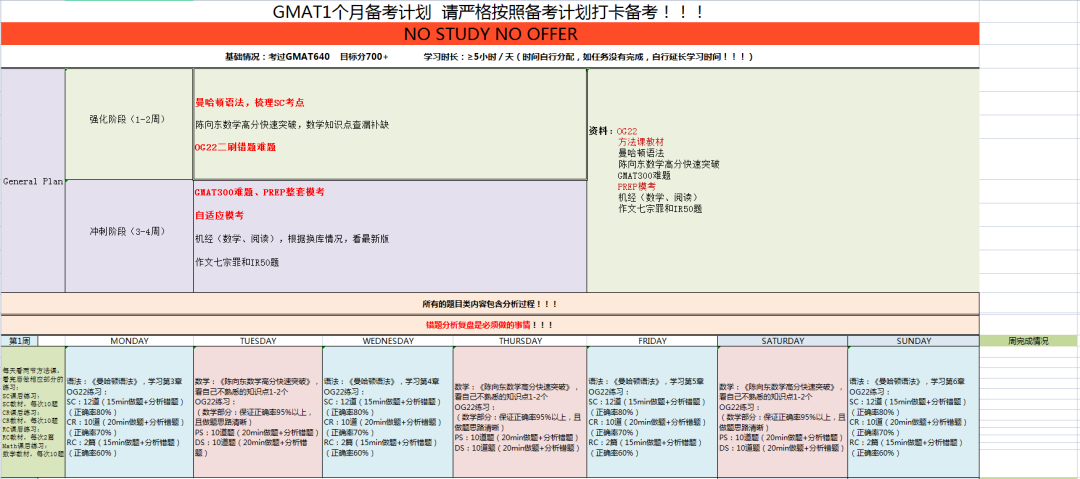Select the TUESDAY column header

click(258, 341)
